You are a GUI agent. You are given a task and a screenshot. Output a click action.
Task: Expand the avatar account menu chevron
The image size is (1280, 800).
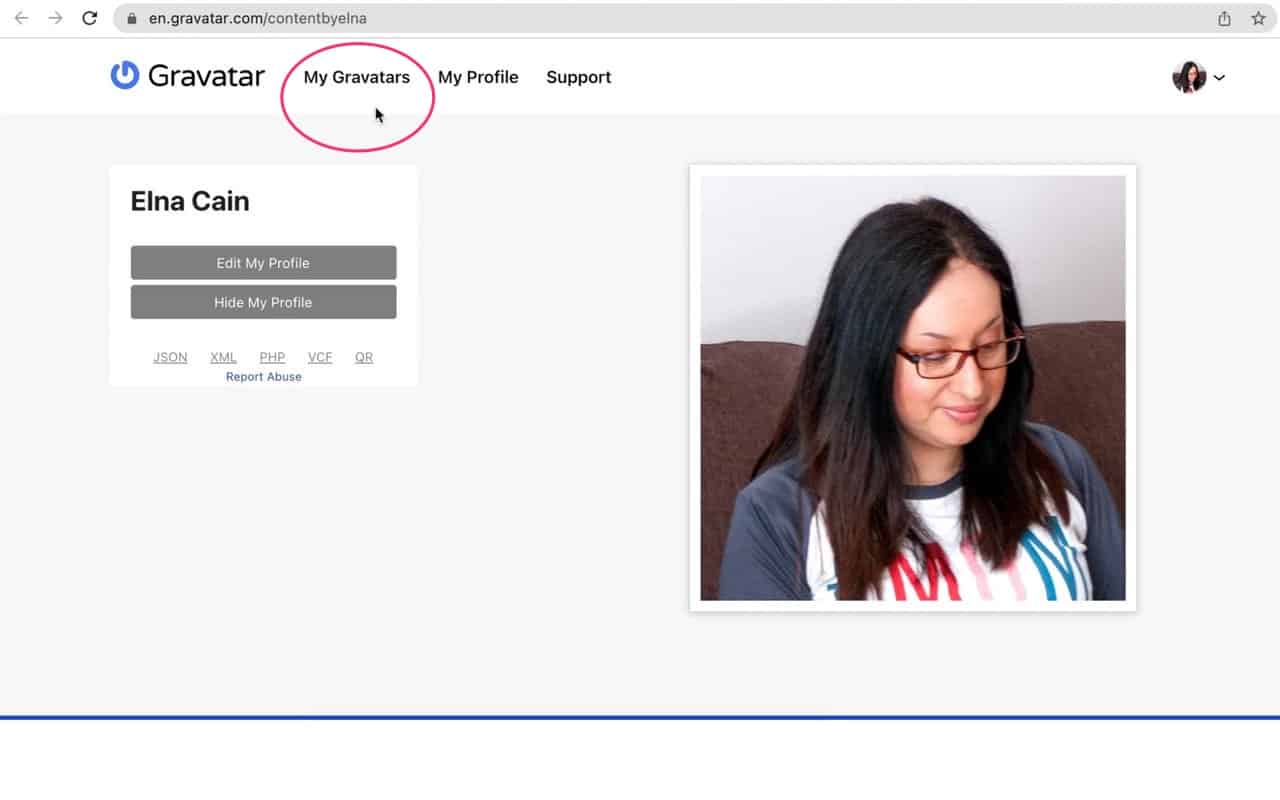1219,77
